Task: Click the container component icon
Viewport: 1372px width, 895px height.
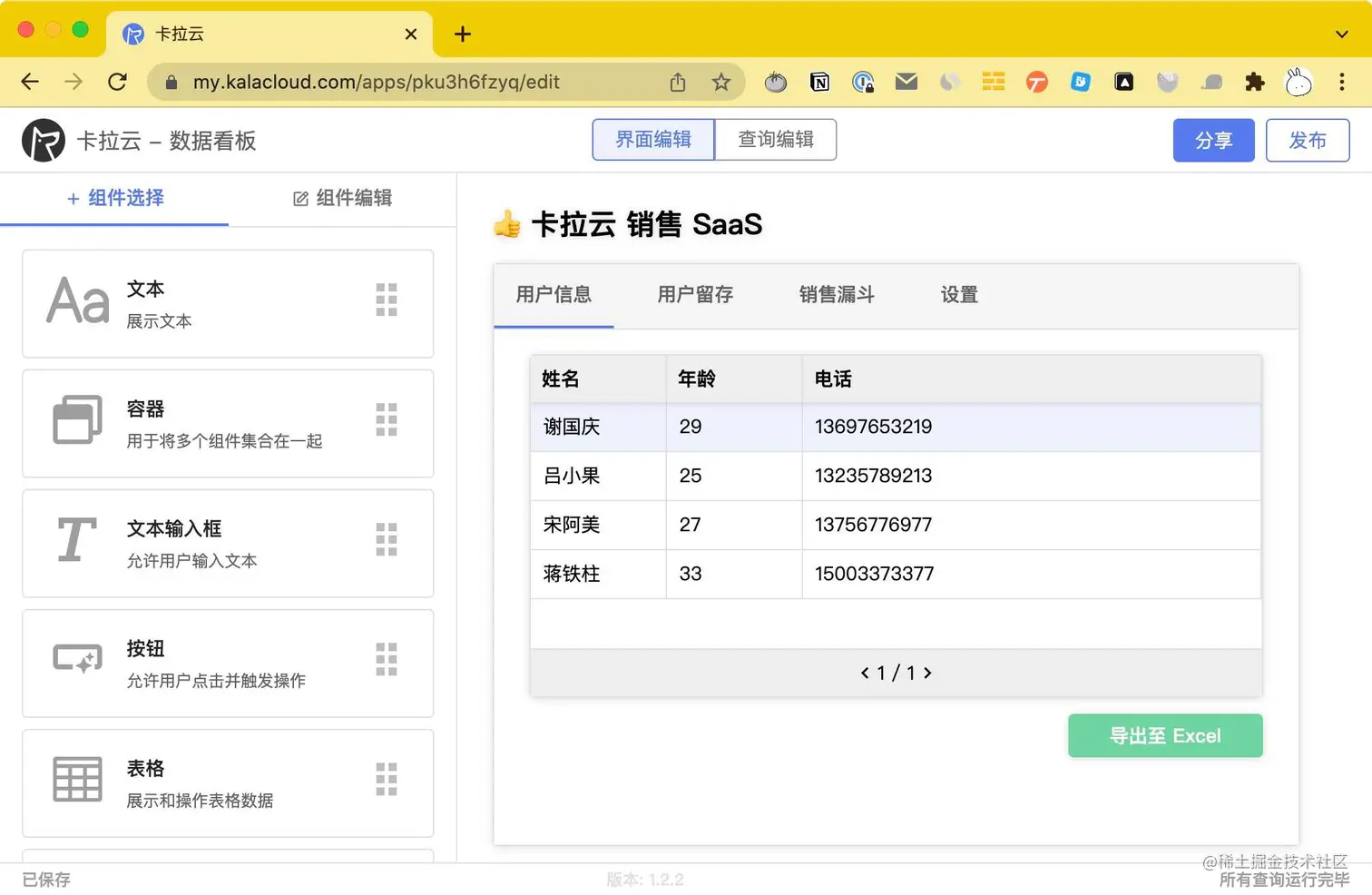Action: pyautogui.click(x=77, y=419)
